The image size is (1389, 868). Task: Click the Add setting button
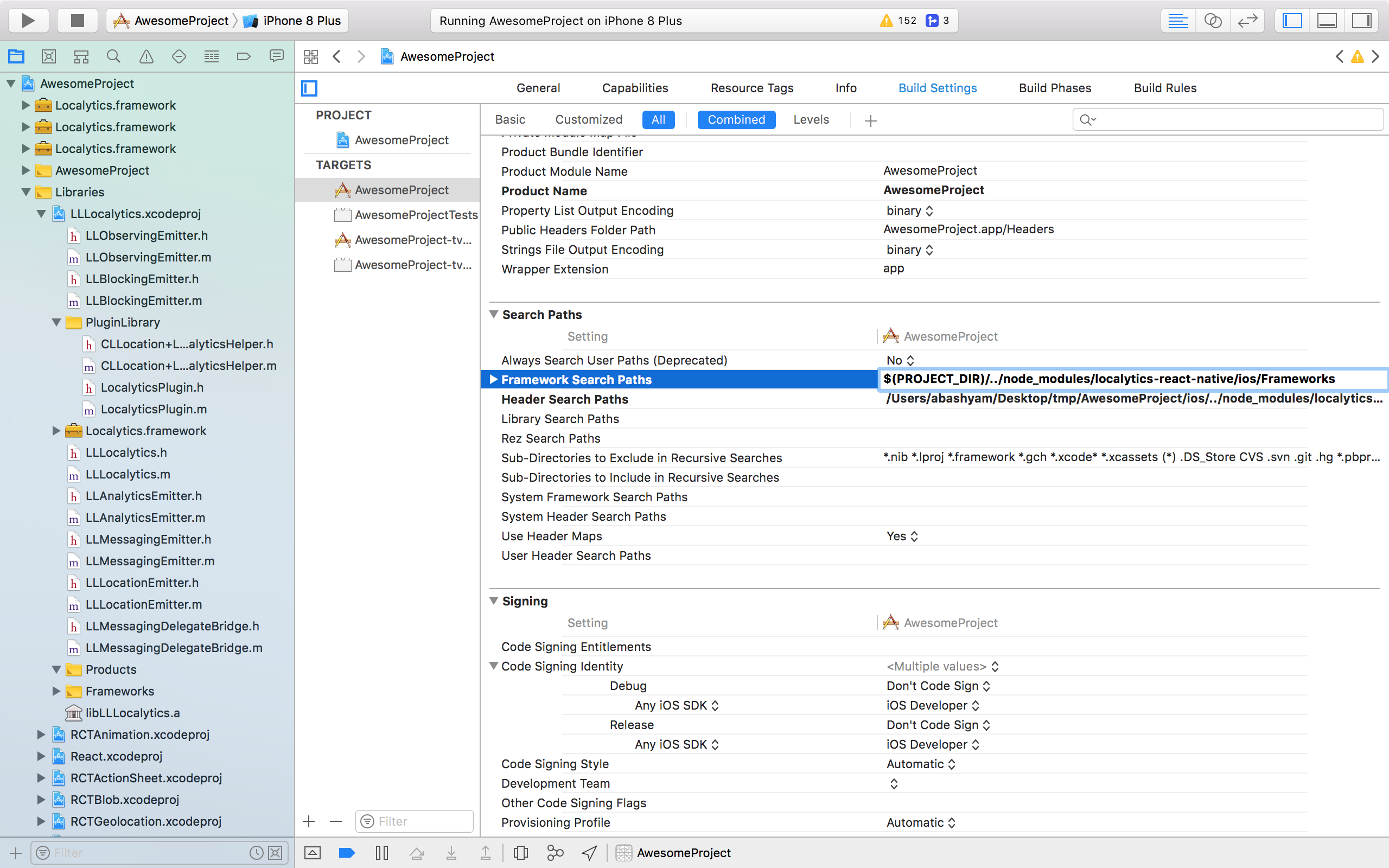click(870, 120)
